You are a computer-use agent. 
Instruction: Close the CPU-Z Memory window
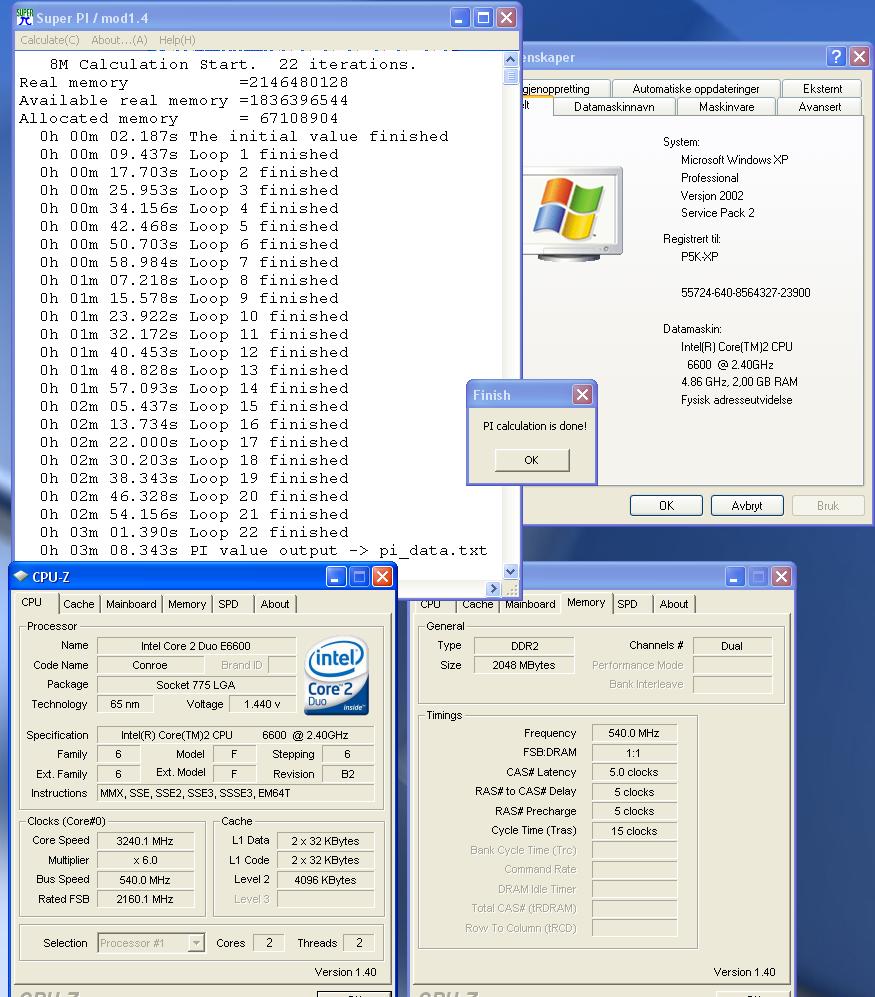pyautogui.click(x=781, y=577)
